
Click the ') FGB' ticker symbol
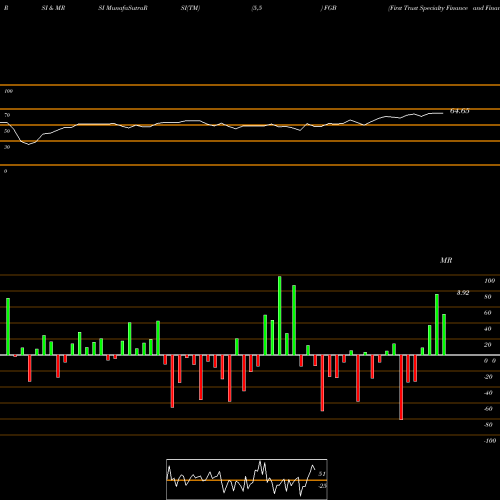pos(329,8)
